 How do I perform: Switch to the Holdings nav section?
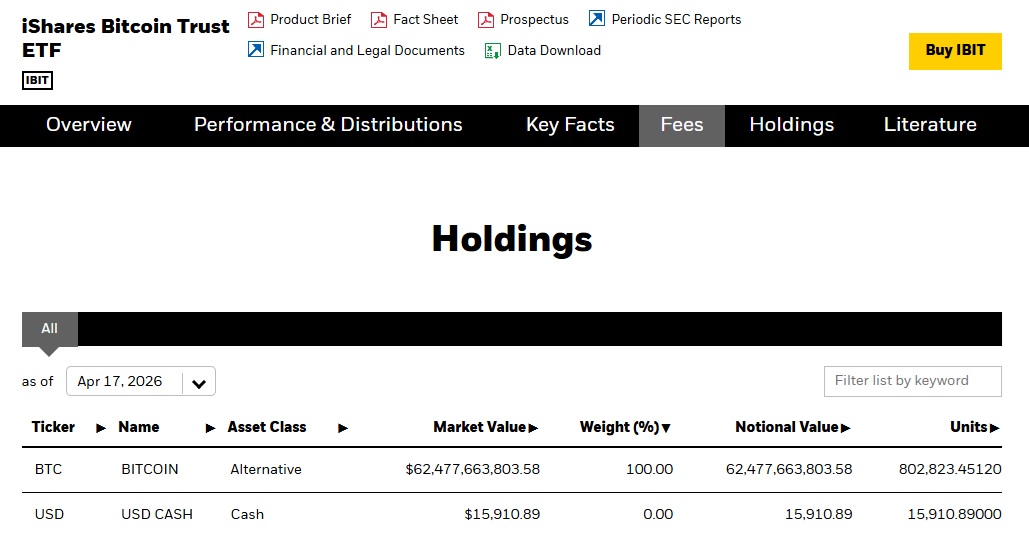[x=791, y=125]
